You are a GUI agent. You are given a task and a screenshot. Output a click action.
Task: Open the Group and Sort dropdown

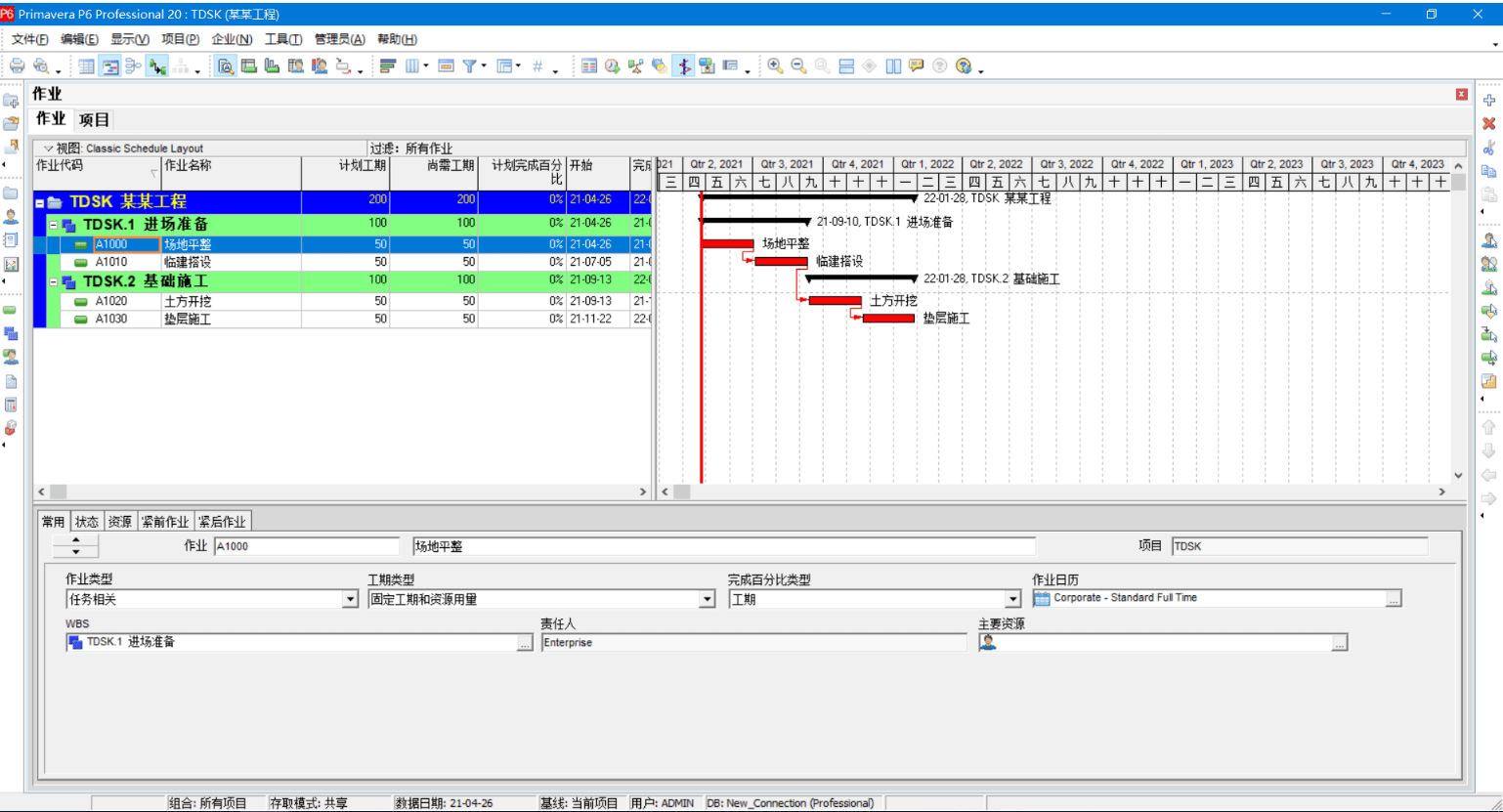[508, 66]
